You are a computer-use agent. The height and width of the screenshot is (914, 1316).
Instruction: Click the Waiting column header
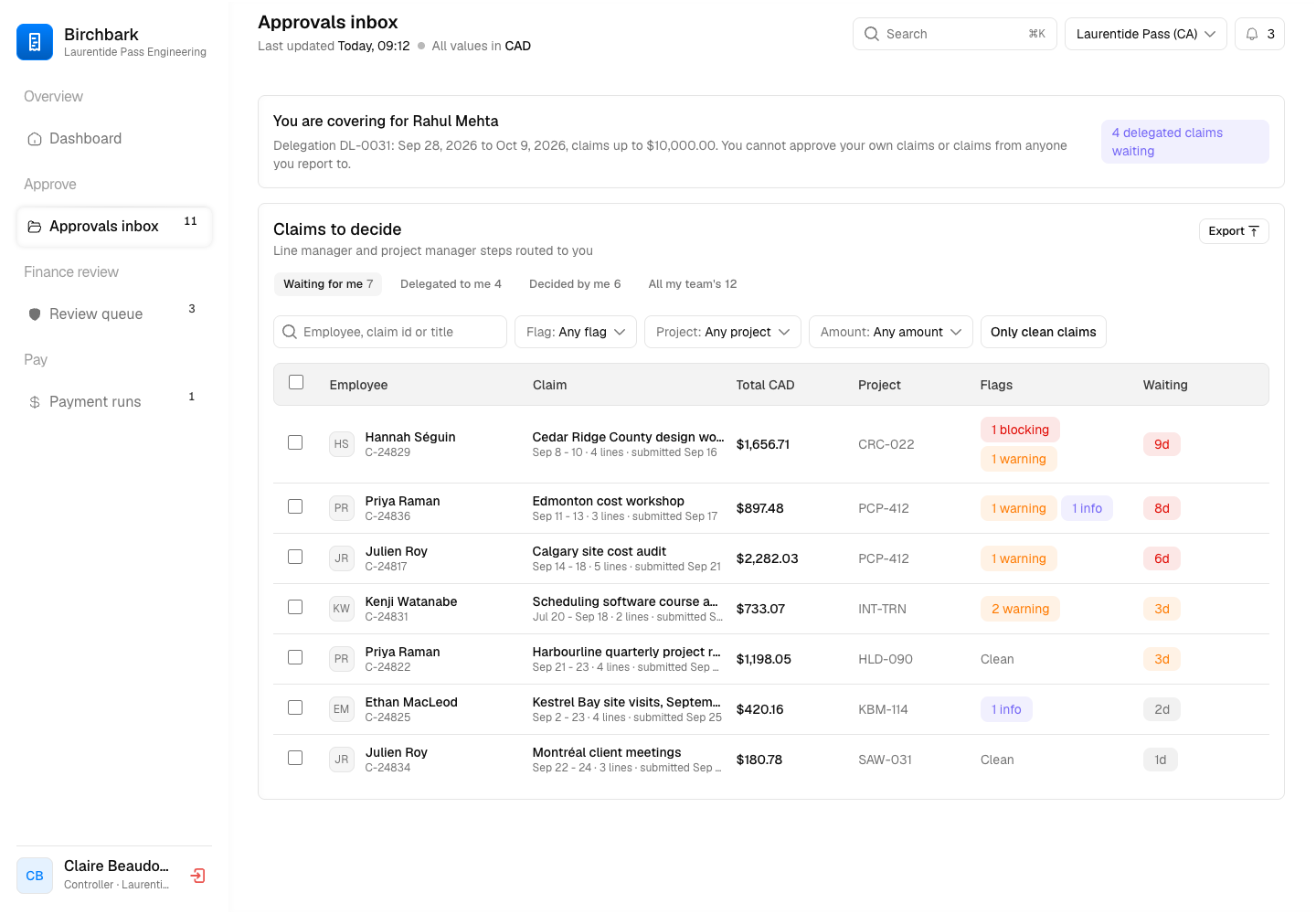(1165, 385)
